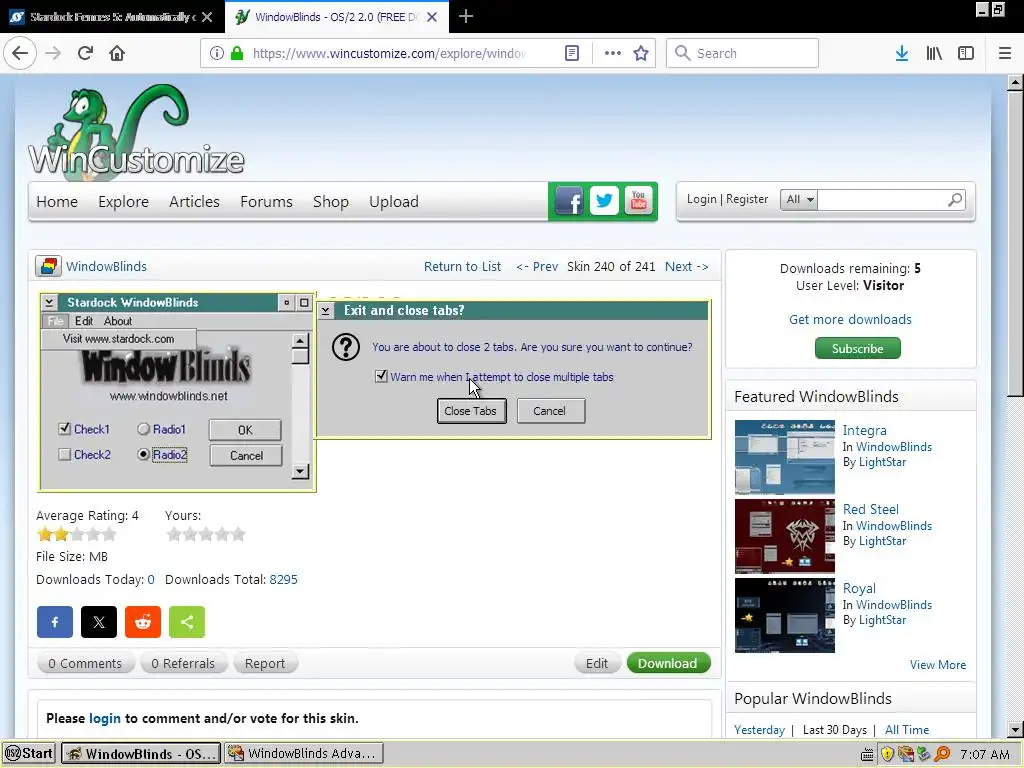This screenshot has width=1024, height=768.
Task: Open the browser home page
Action: coord(117,53)
